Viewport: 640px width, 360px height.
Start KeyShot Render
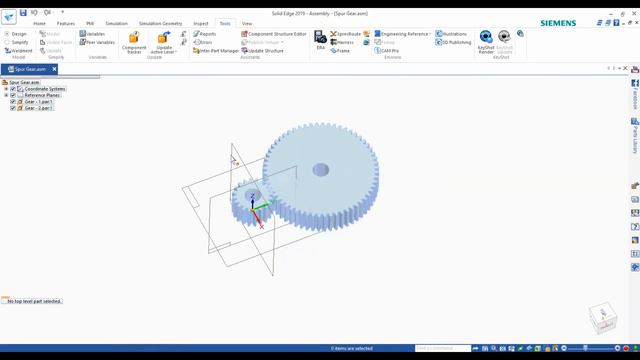click(x=486, y=42)
